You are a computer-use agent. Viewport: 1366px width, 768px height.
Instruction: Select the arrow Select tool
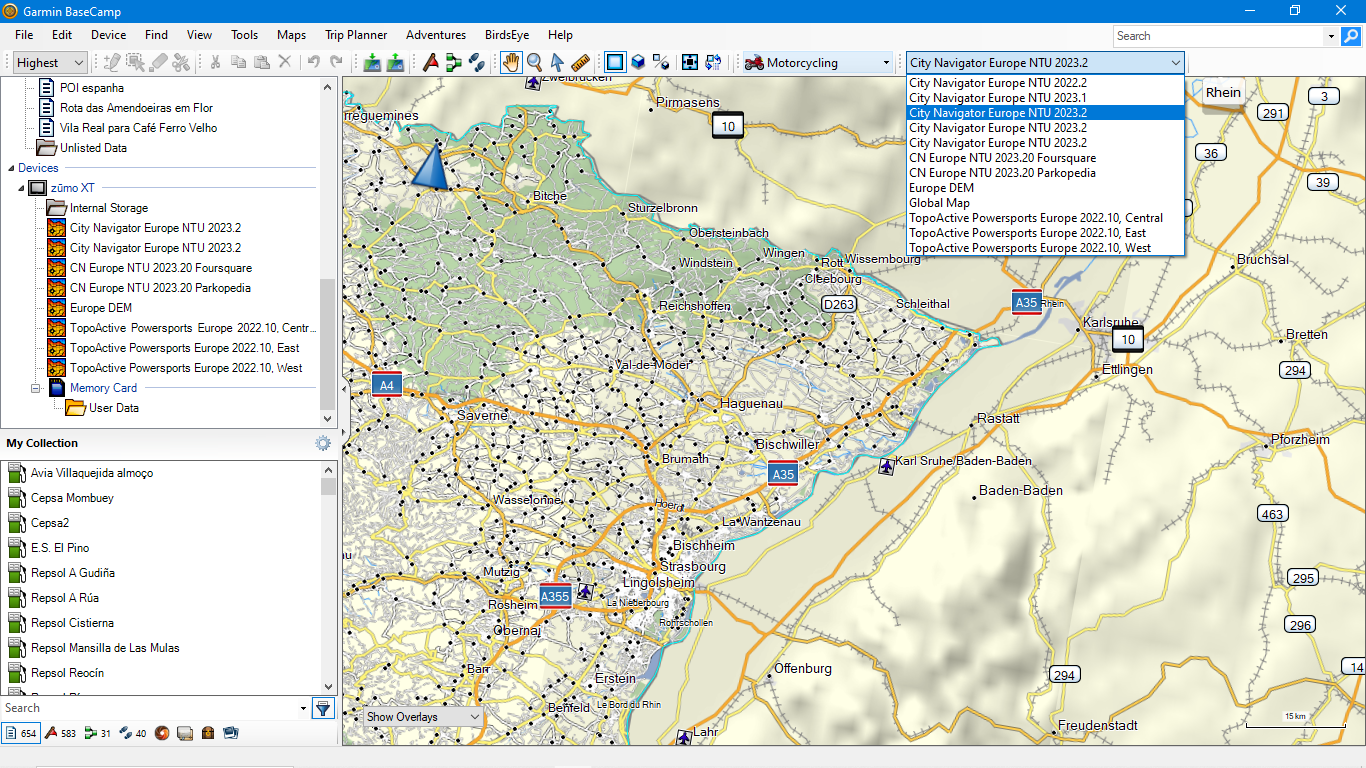pyautogui.click(x=557, y=62)
